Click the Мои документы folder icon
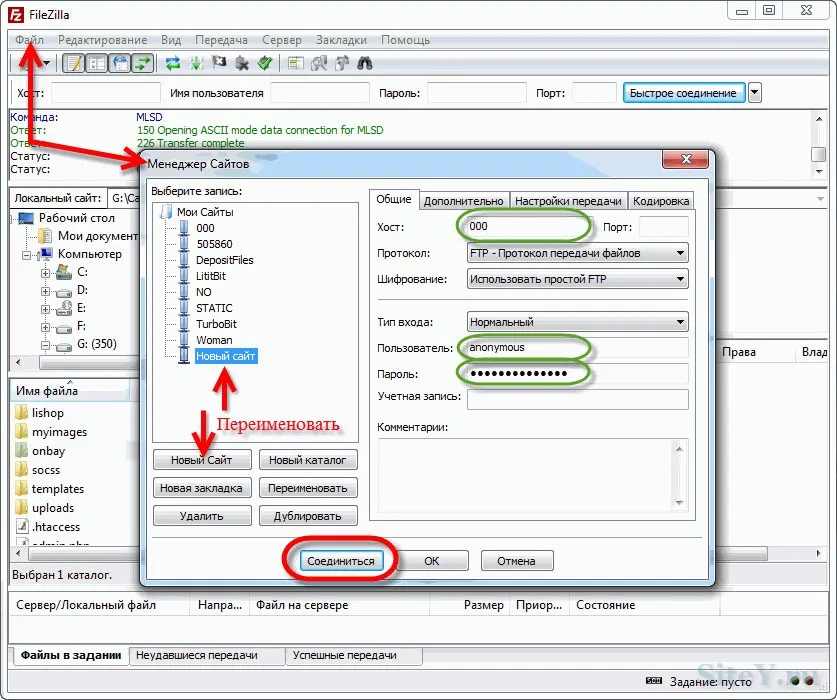Viewport: 837px width, 700px height. (x=45, y=235)
